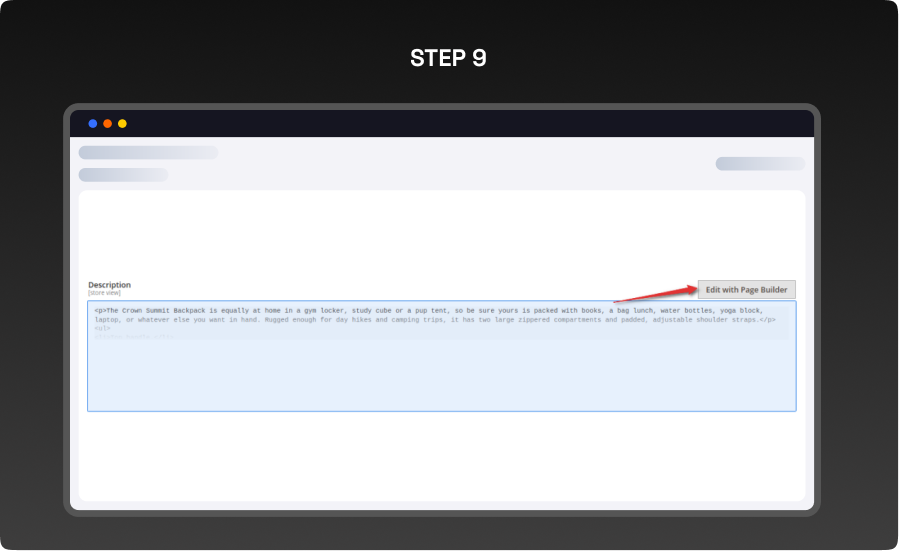Image resolution: width=899 pixels, height=551 pixels.
Task: Click the blank white area below the text box
Action: (x=441, y=456)
